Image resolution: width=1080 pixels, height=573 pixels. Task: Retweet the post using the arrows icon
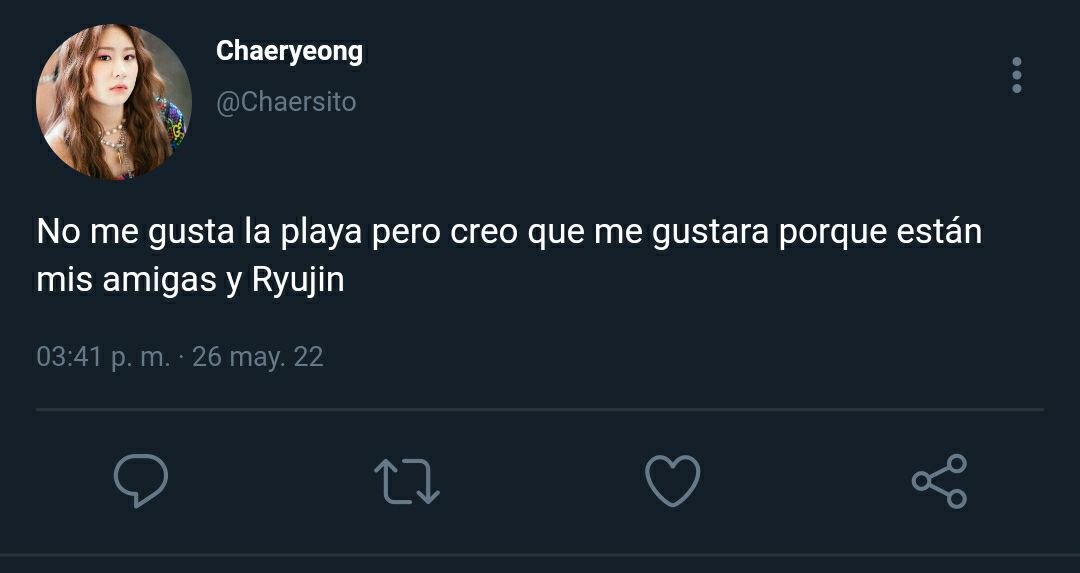[x=406, y=481]
